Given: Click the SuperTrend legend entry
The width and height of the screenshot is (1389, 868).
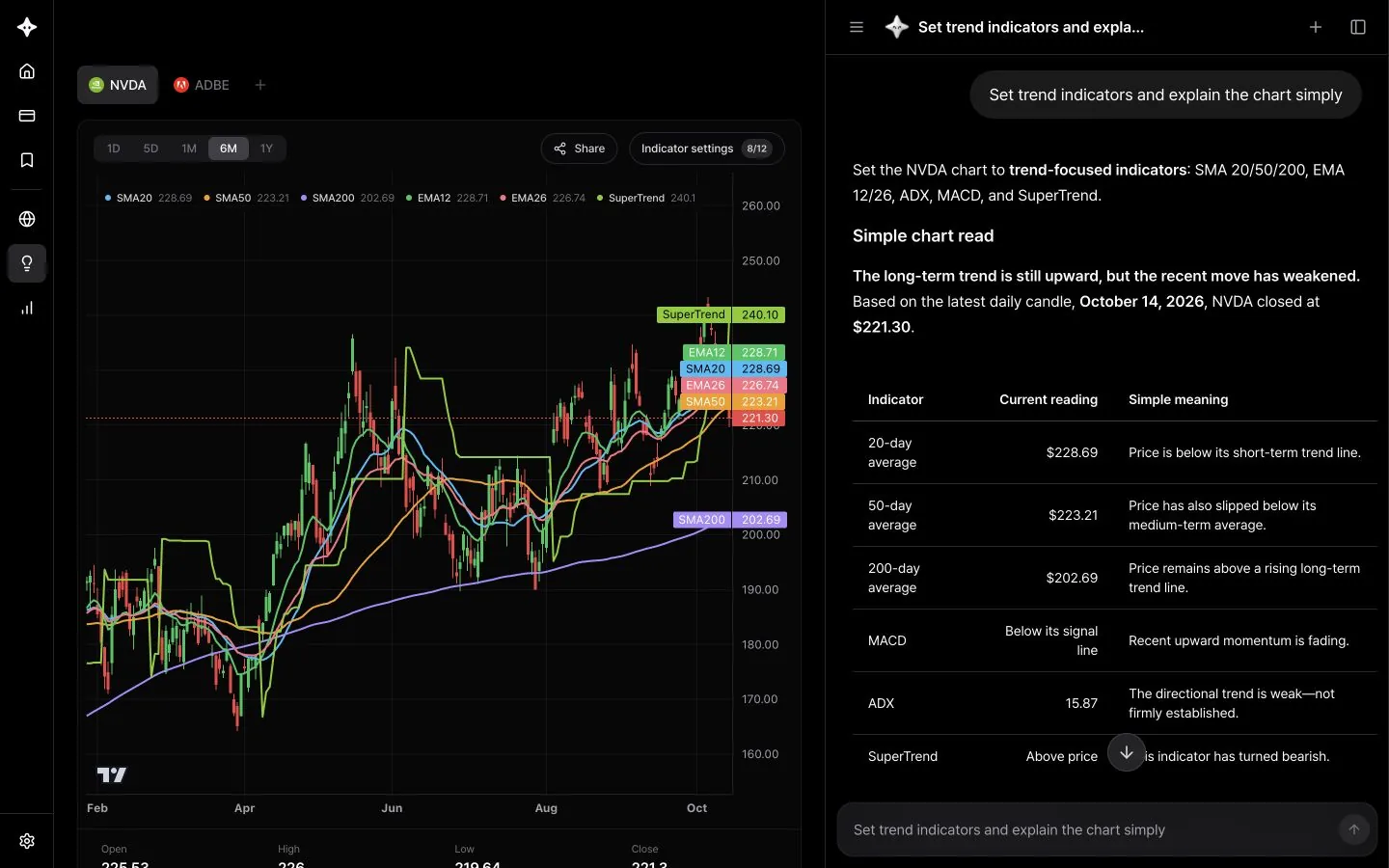Looking at the screenshot, I should tap(646, 198).
